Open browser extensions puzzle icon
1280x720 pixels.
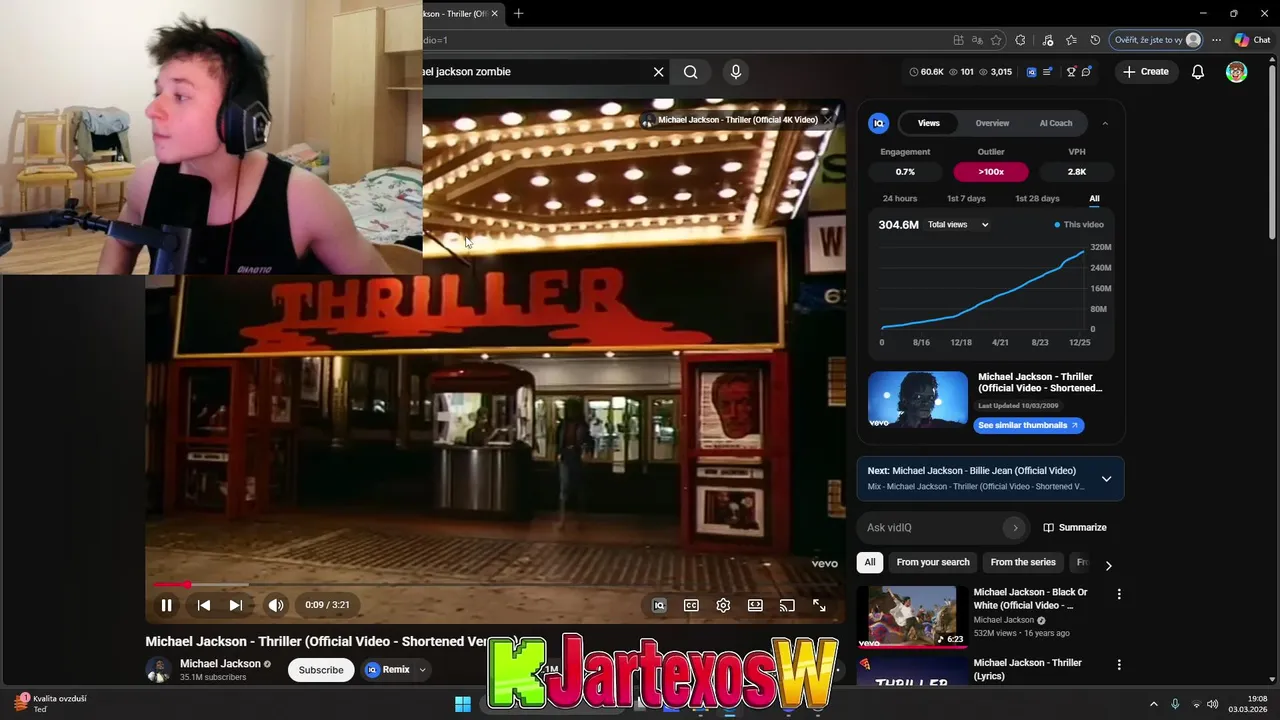1020,40
